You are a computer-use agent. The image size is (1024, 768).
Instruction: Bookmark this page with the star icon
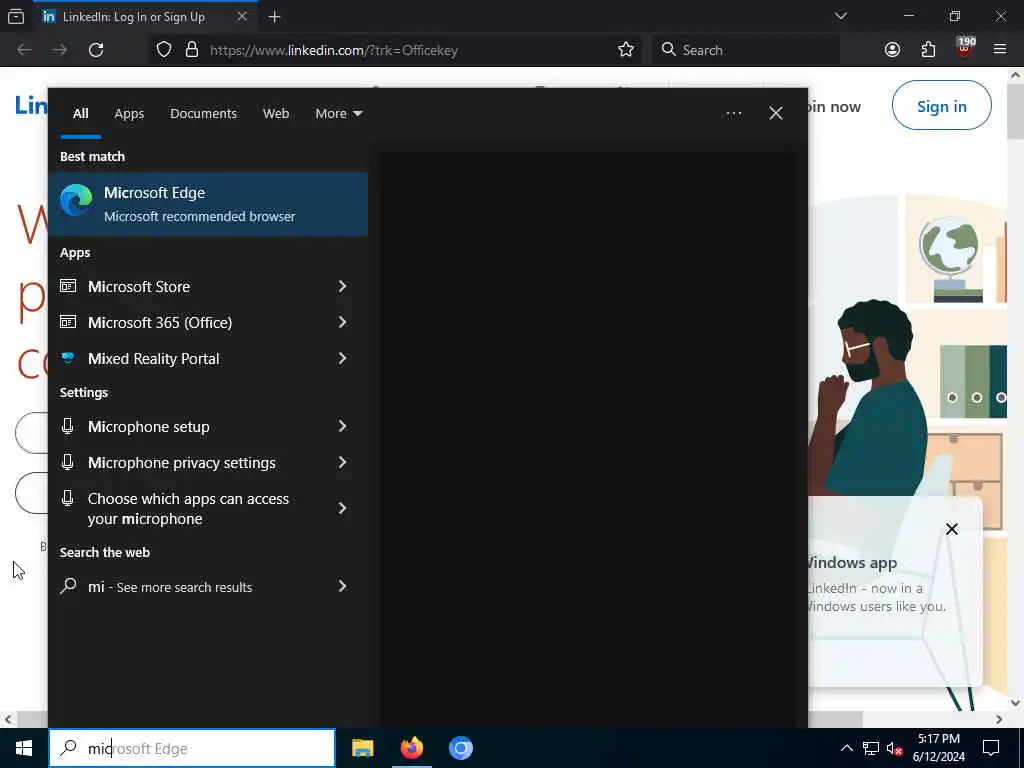coord(626,50)
